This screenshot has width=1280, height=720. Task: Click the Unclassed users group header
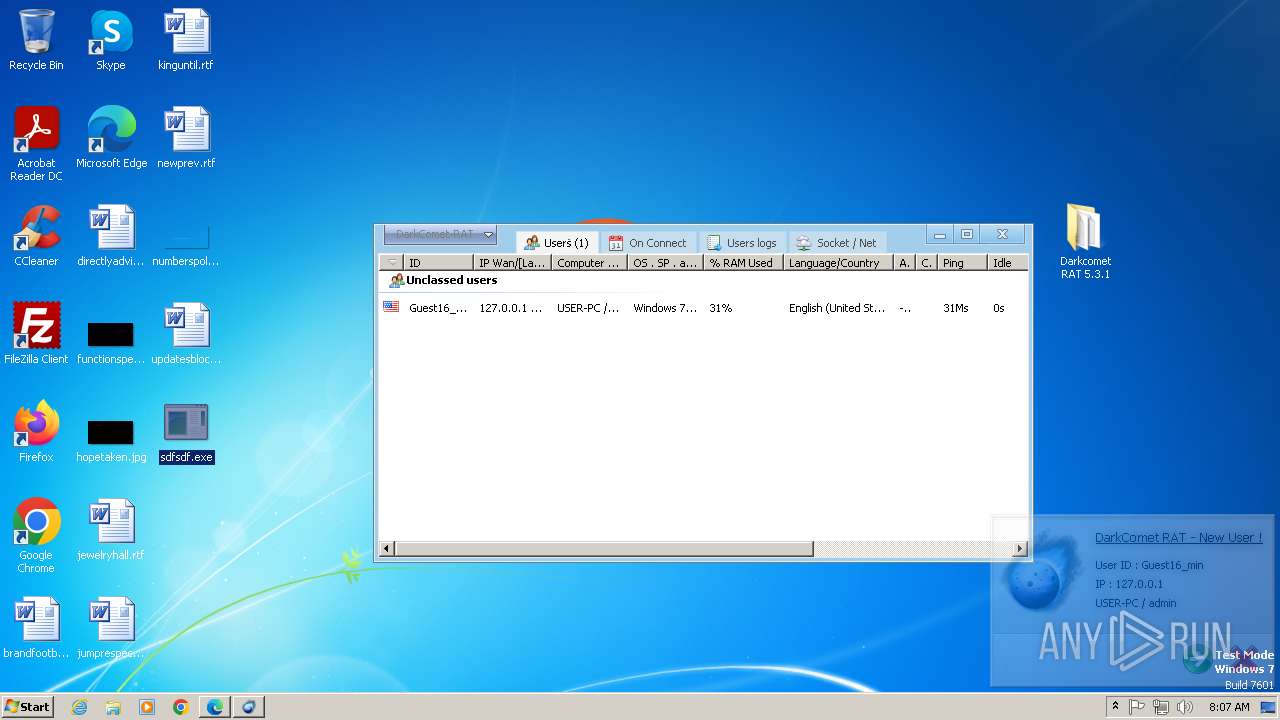451,280
